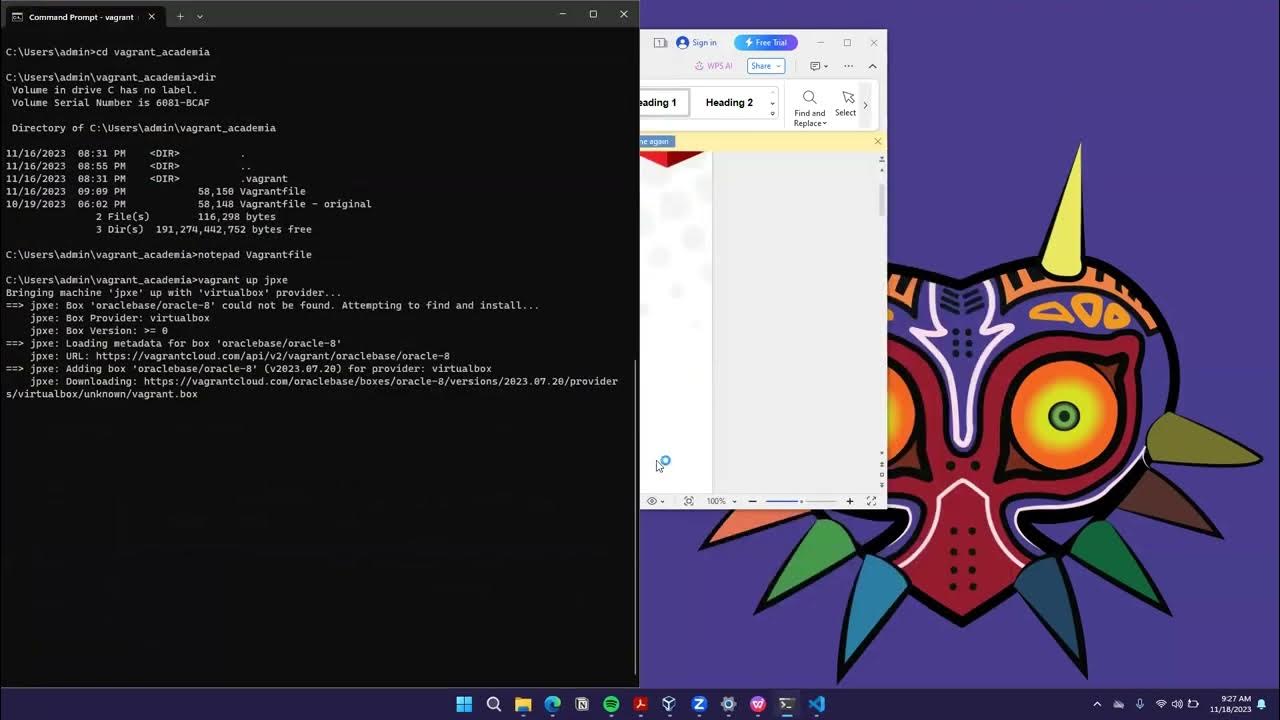Click the microphone tray icon
This screenshot has height=720, width=1280.
1139,704
